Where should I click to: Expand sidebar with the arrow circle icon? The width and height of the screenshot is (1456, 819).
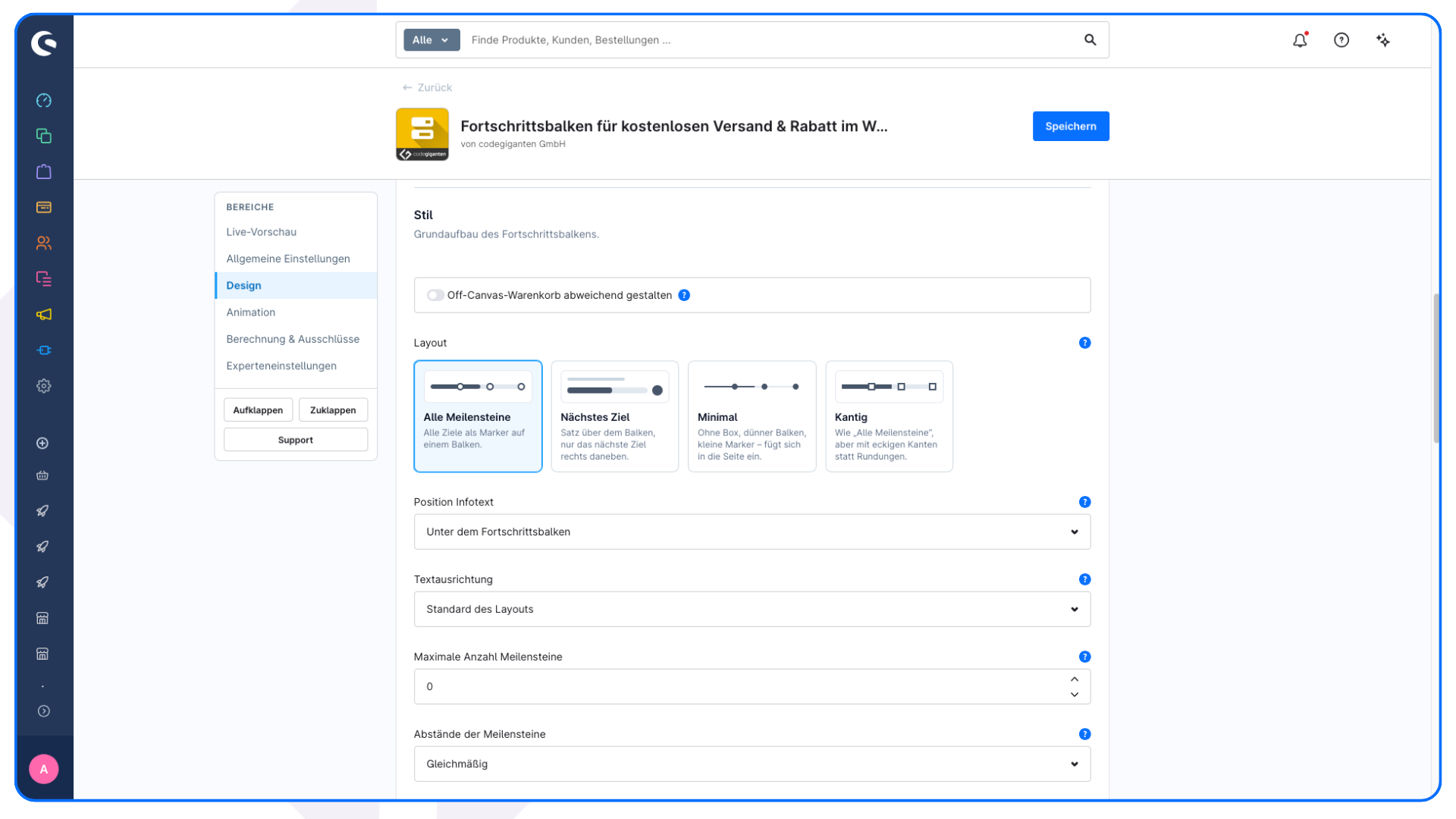pyautogui.click(x=44, y=711)
